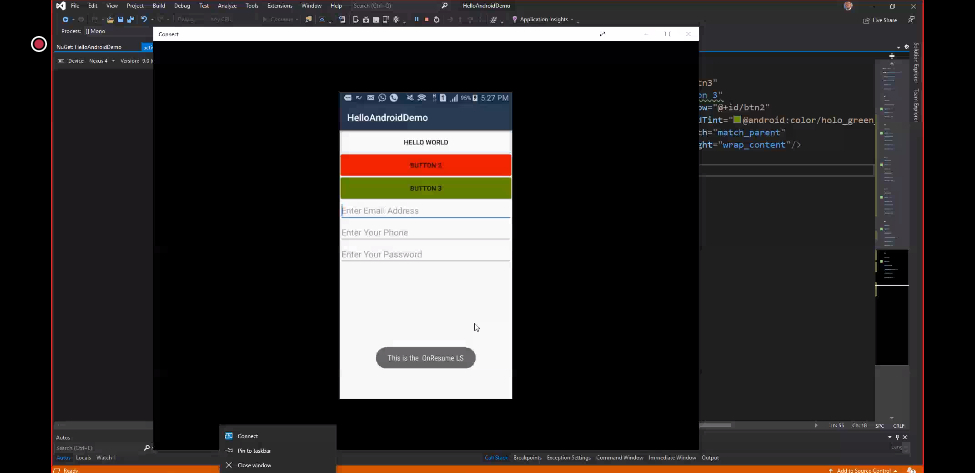The width and height of the screenshot is (975, 473).
Task: Select Connect in the taskbar context menu
Action: pyautogui.click(x=277, y=436)
